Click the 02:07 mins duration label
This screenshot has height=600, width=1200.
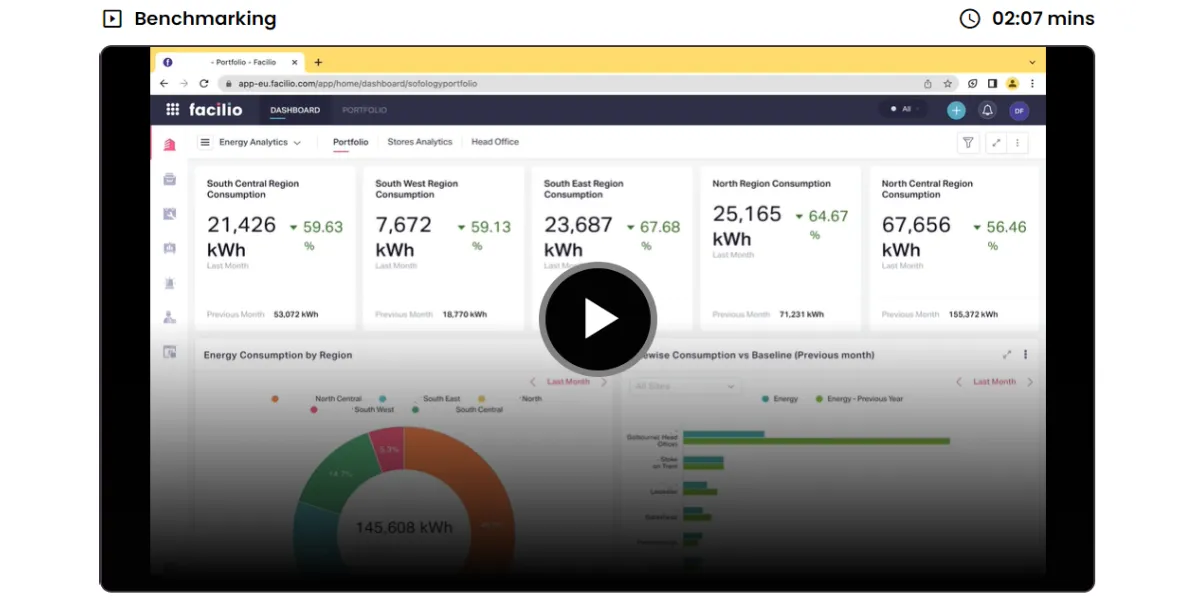point(1043,19)
